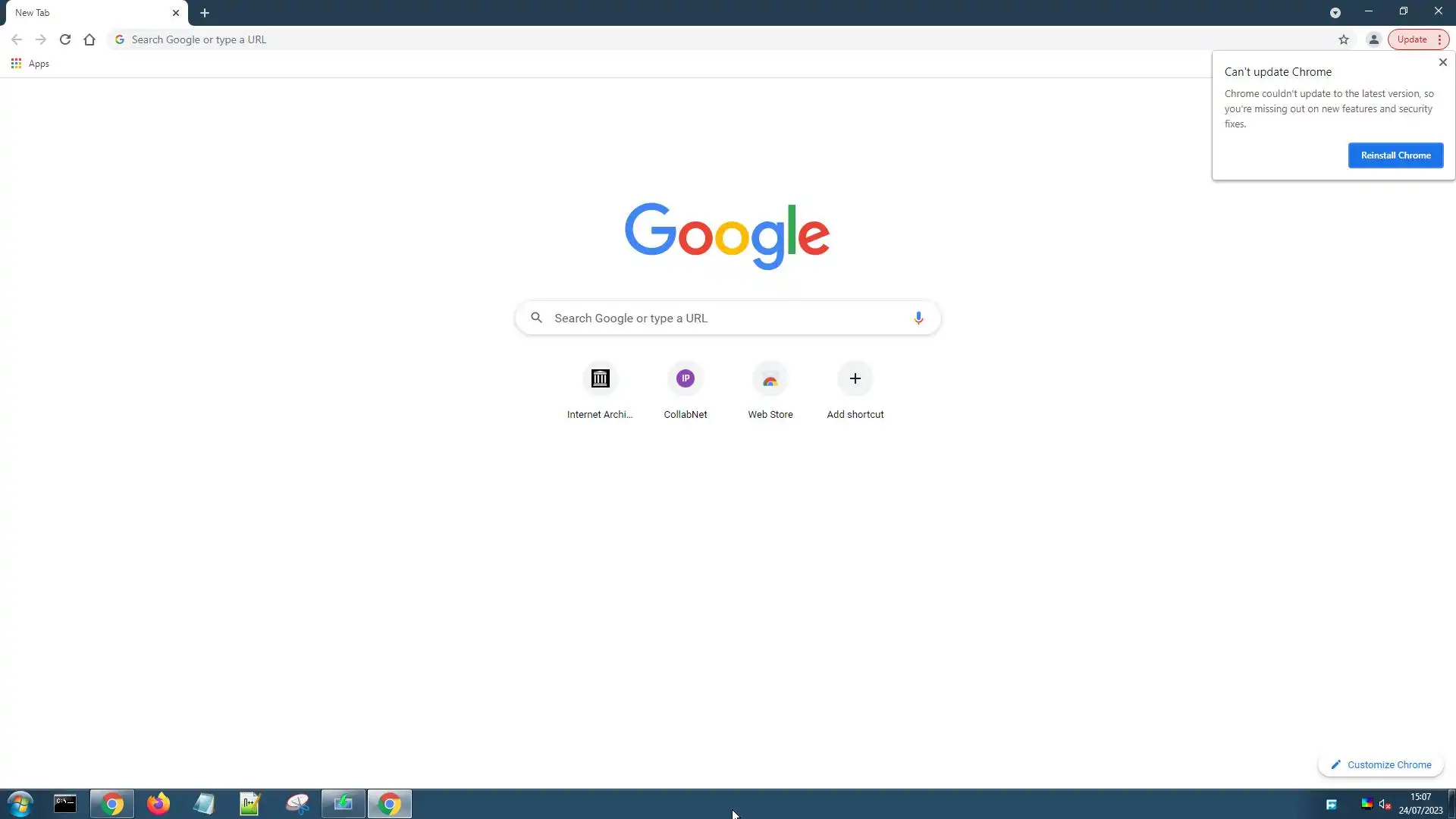Screen dimensions: 1456x819
Task: Open the Apps grid shortcut
Action: (30, 64)
